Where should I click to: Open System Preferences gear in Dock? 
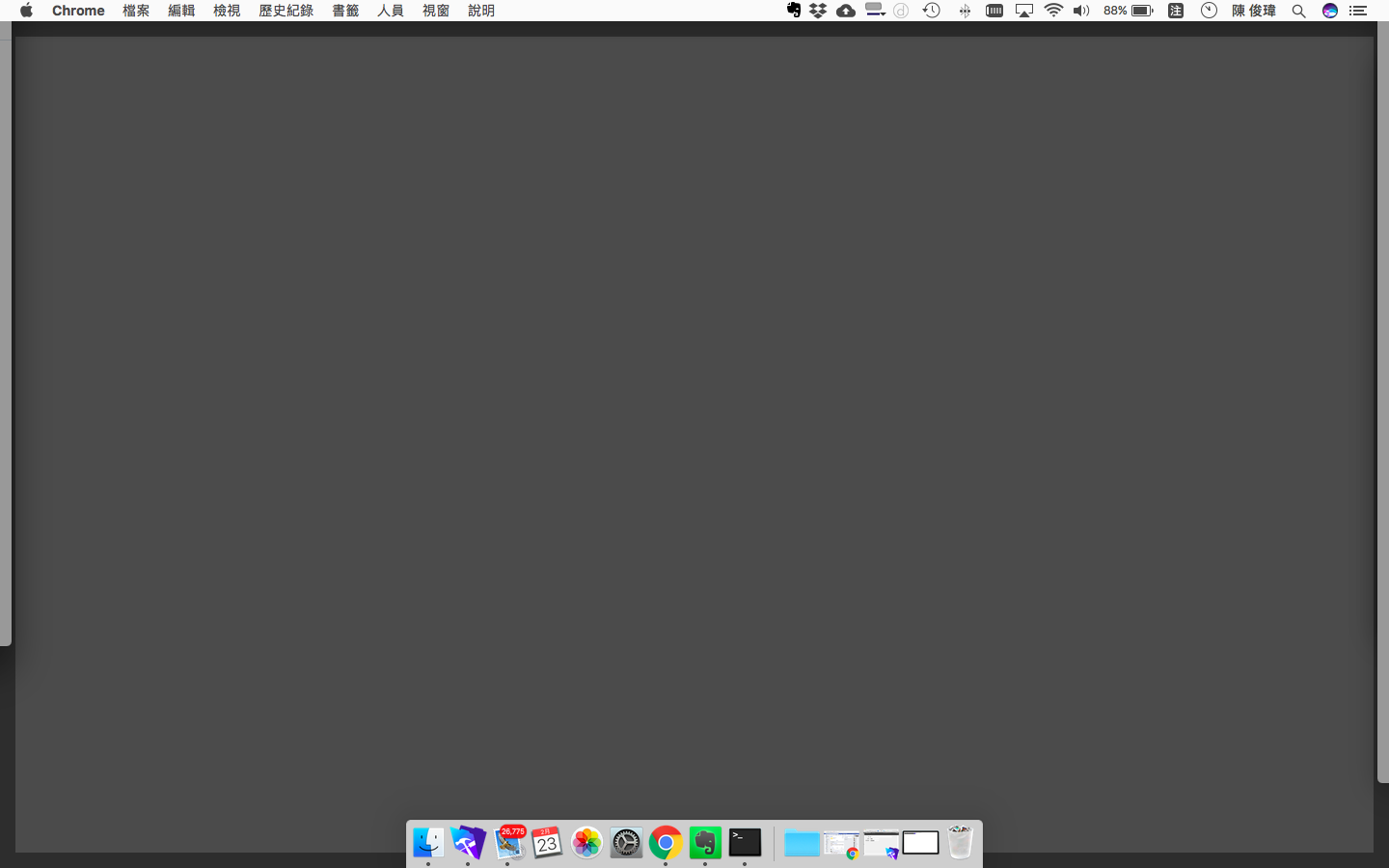click(626, 843)
